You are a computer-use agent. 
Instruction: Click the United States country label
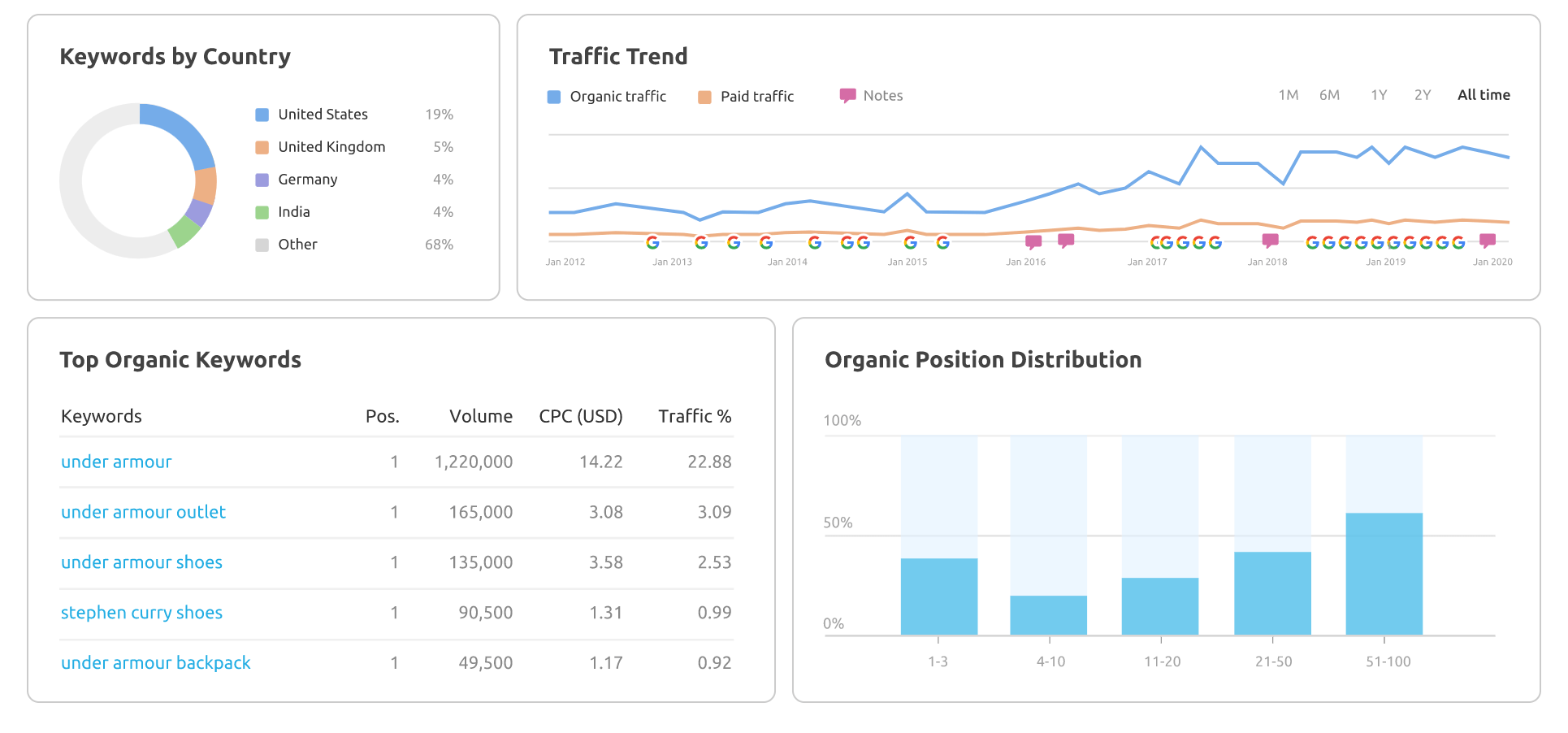[x=323, y=115]
